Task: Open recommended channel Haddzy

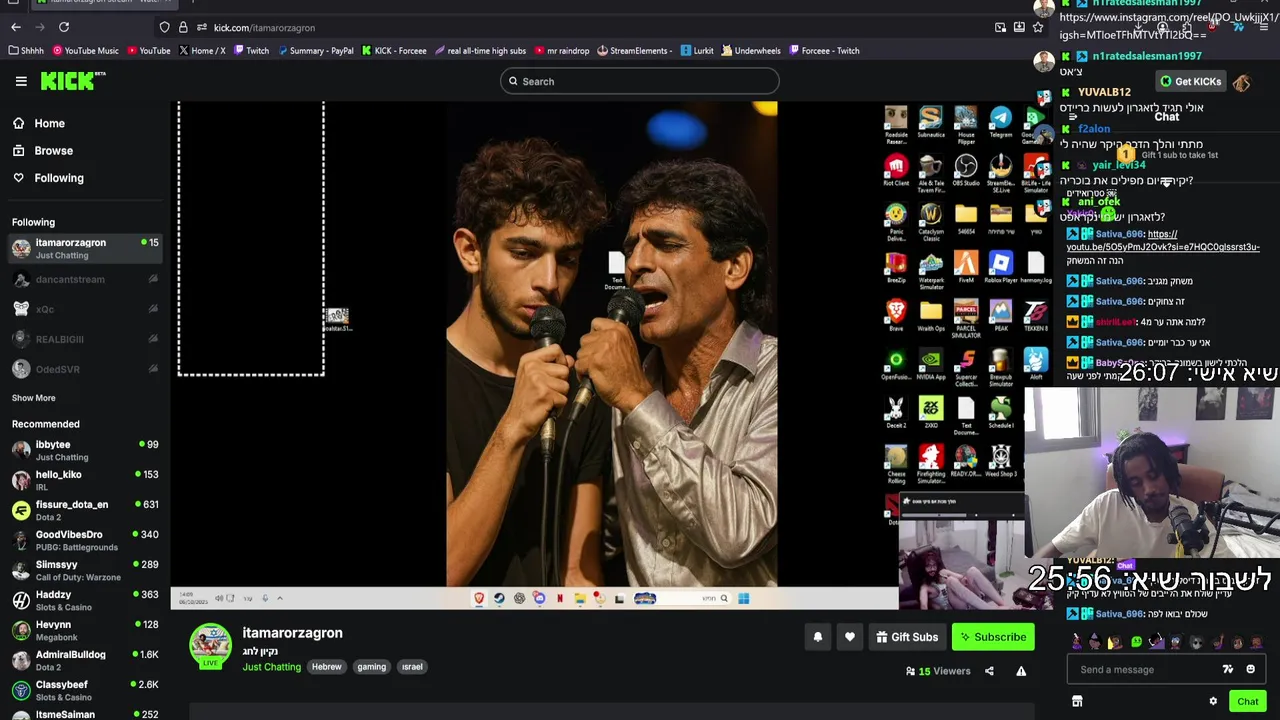Action: [x=85, y=600]
